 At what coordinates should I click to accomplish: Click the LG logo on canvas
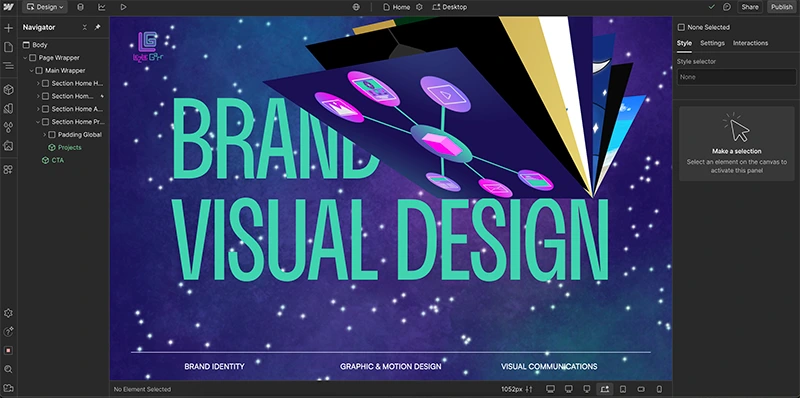coord(148,47)
